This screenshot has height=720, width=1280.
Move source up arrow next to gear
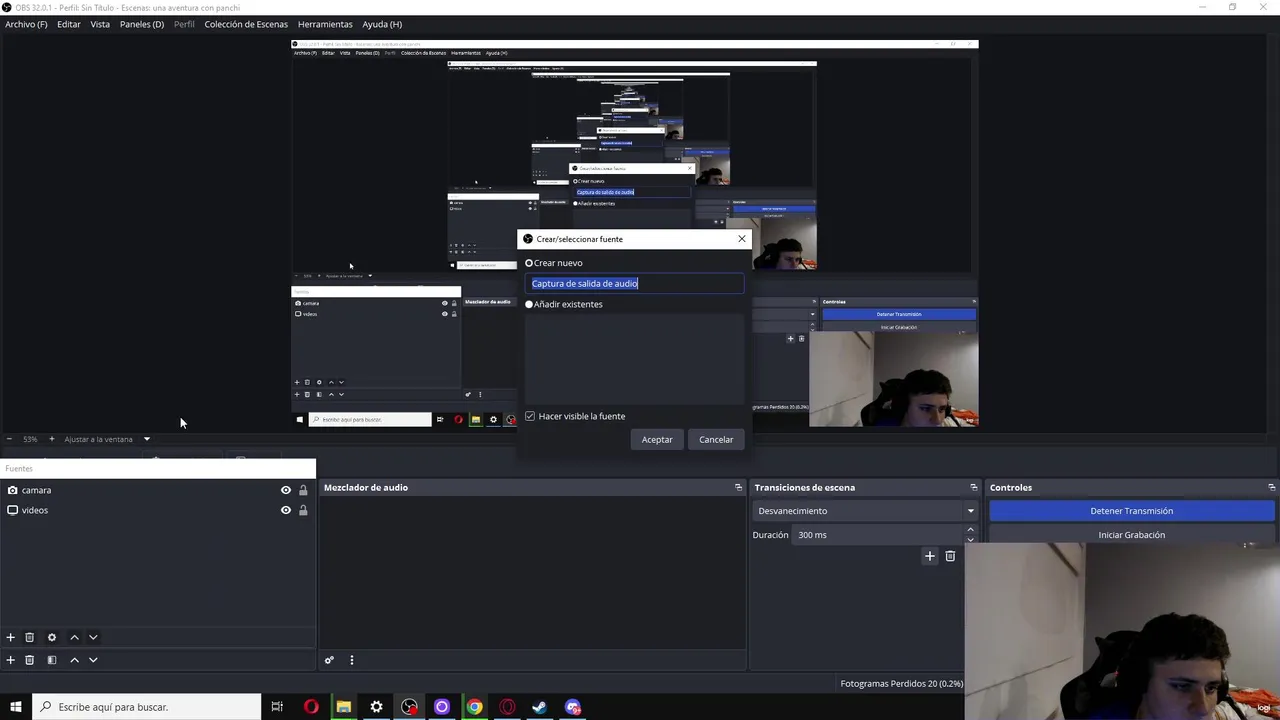click(x=74, y=637)
